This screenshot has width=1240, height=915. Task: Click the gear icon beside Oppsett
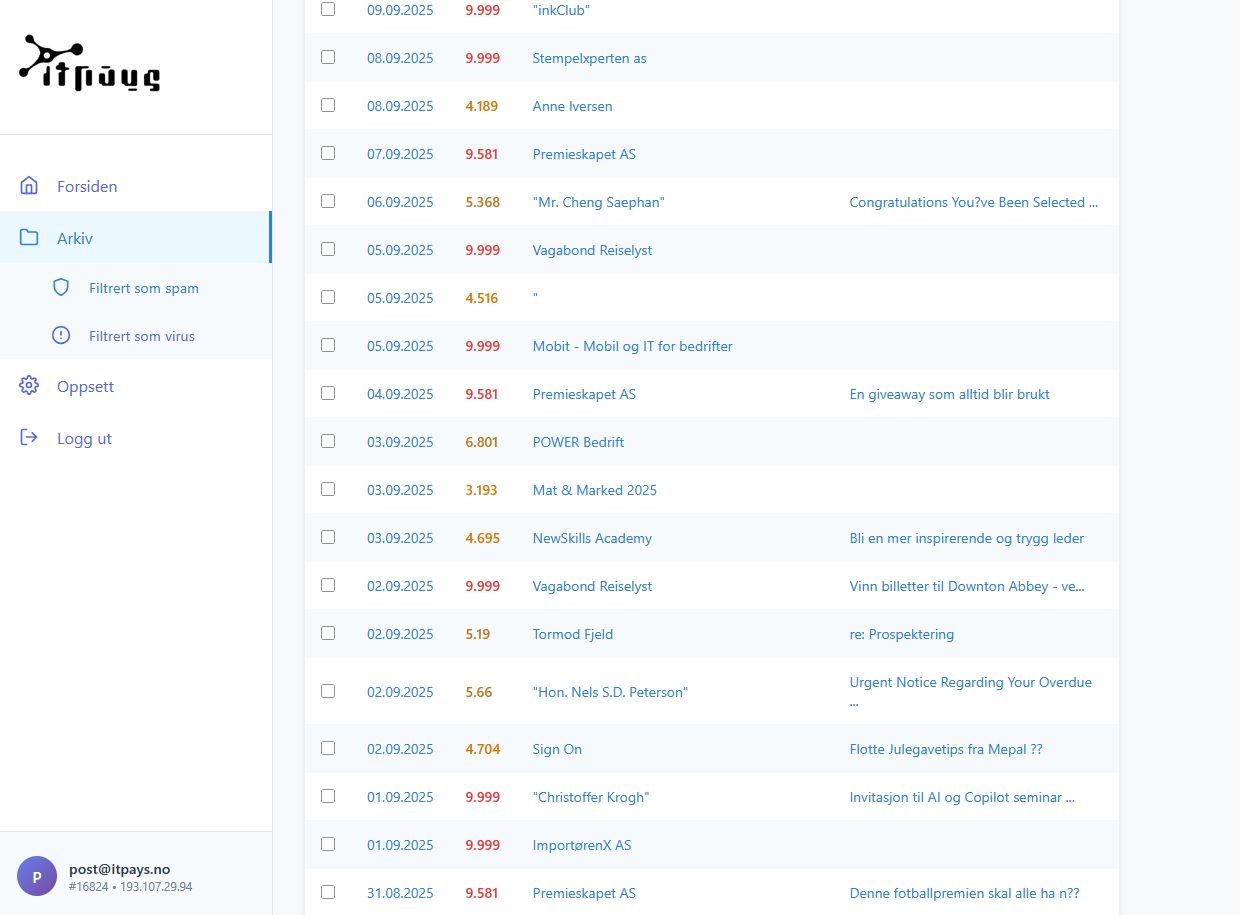tap(29, 386)
